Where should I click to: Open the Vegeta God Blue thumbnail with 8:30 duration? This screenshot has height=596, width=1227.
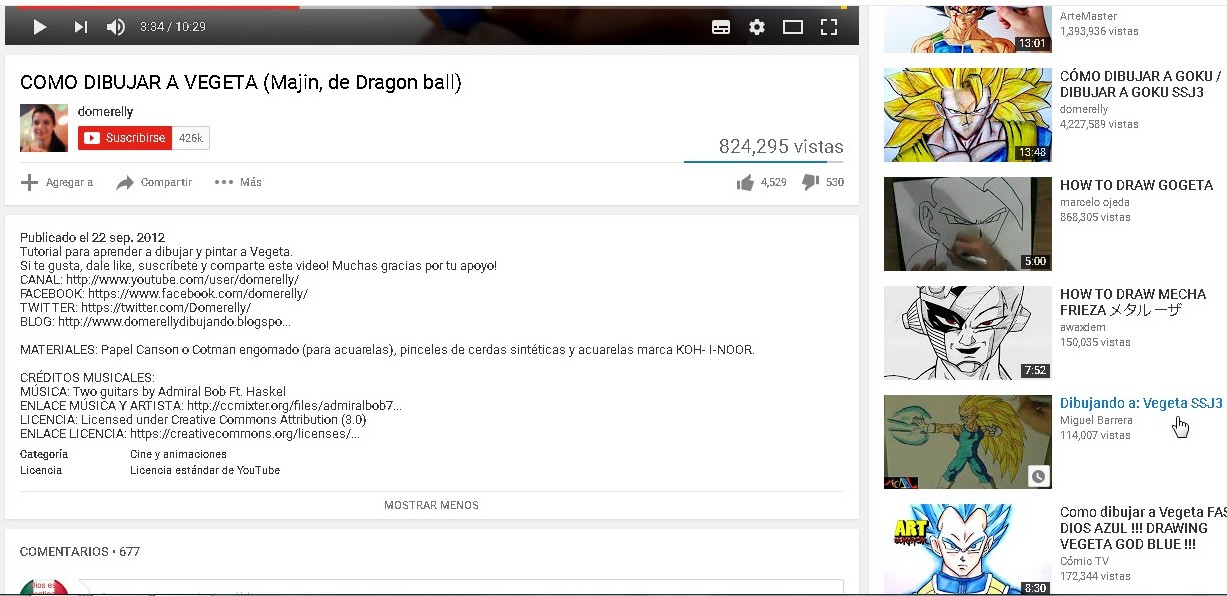(968, 549)
